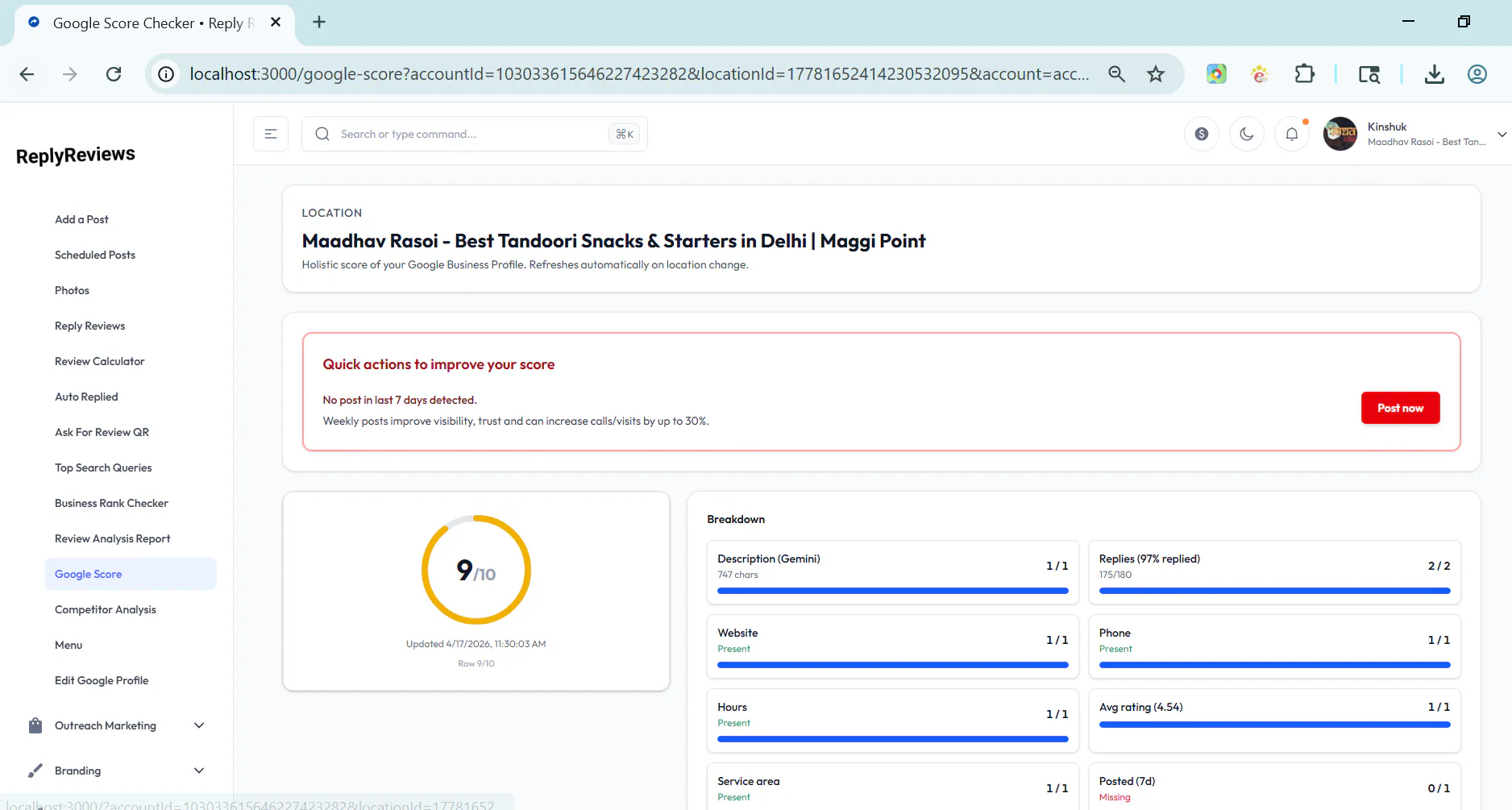The image size is (1512, 810).
Task: Go back to the previous page
Action: (27, 74)
